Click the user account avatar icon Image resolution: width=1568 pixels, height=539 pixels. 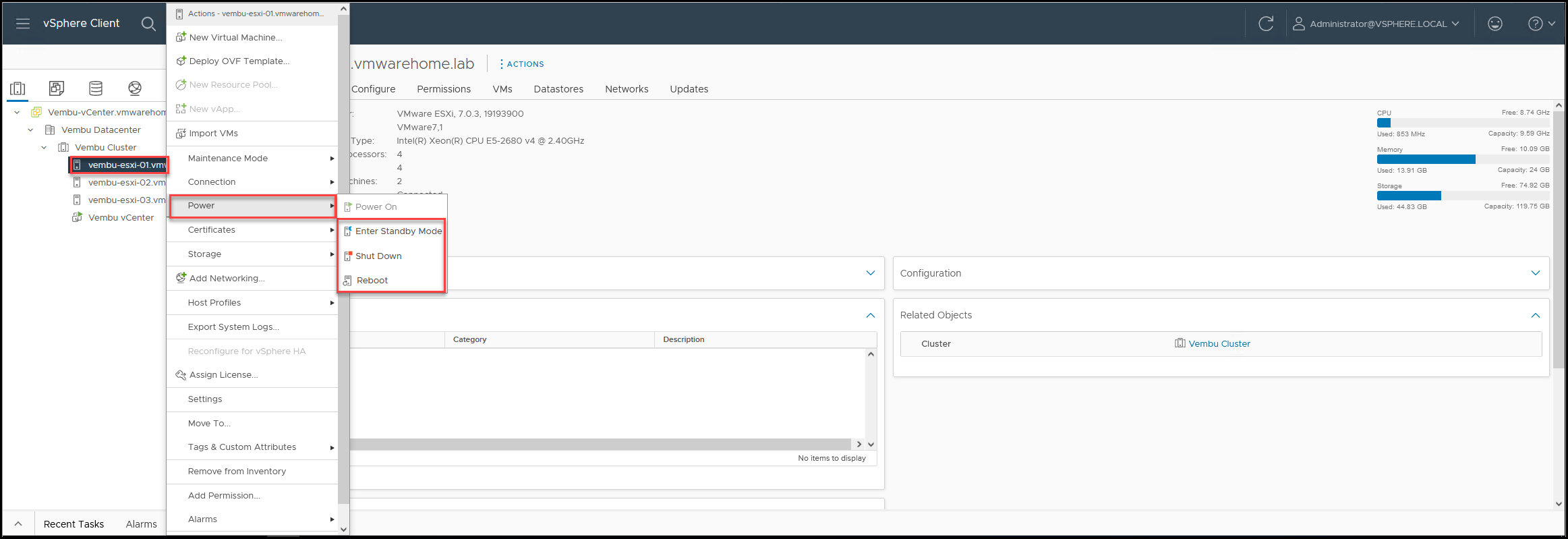1298,24
